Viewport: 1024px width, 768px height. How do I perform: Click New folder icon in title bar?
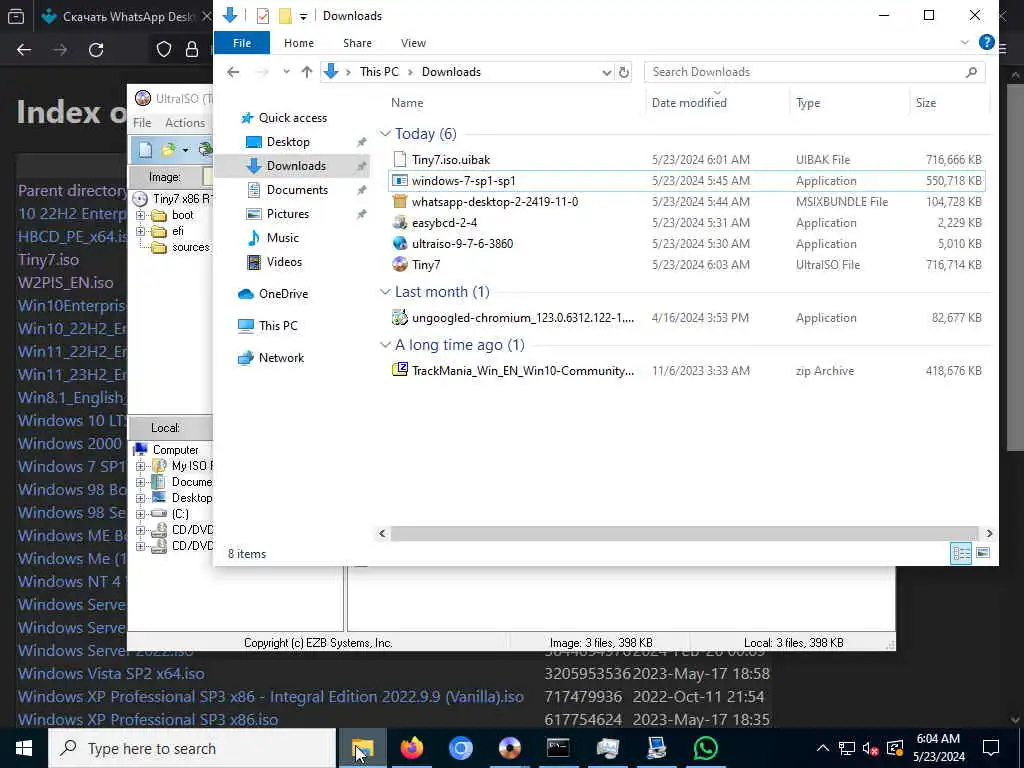(x=285, y=16)
